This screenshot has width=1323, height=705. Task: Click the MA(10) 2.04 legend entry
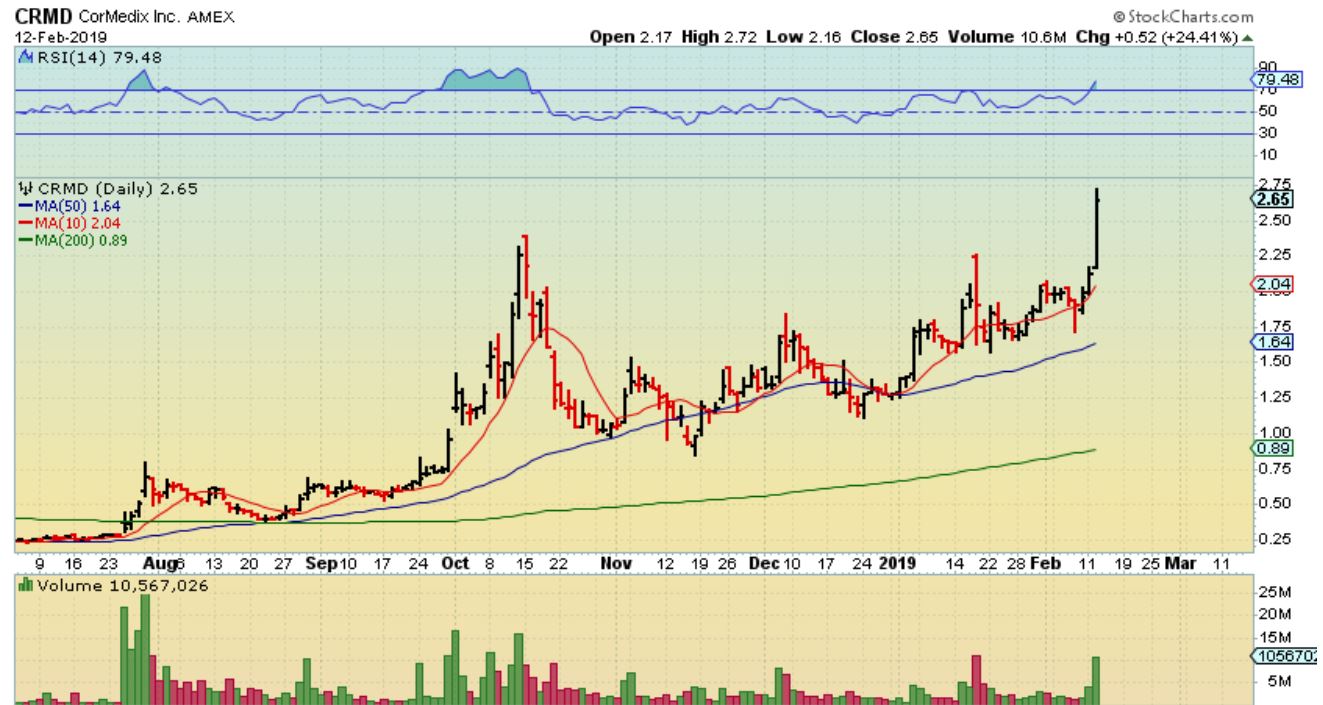[x=70, y=223]
